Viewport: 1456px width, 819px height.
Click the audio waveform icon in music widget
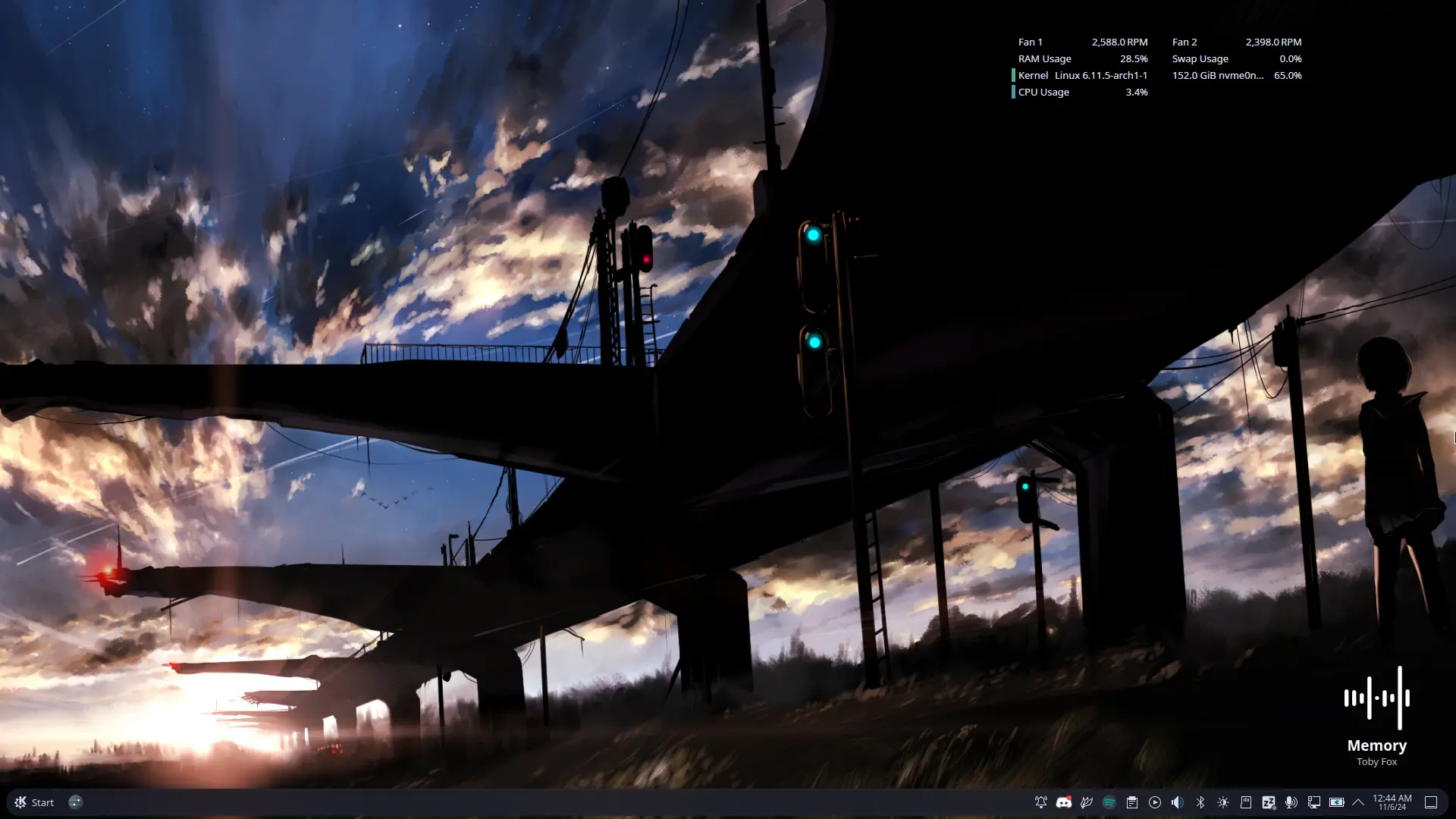[x=1377, y=698]
